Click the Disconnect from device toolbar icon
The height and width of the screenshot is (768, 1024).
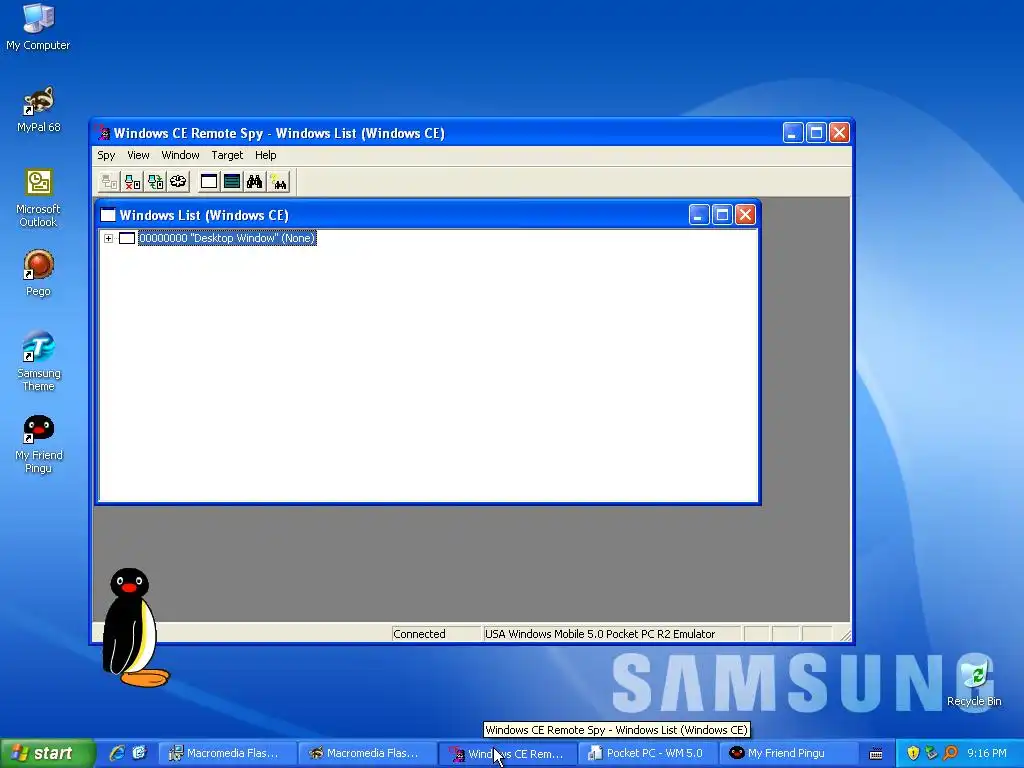(x=133, y=182)
